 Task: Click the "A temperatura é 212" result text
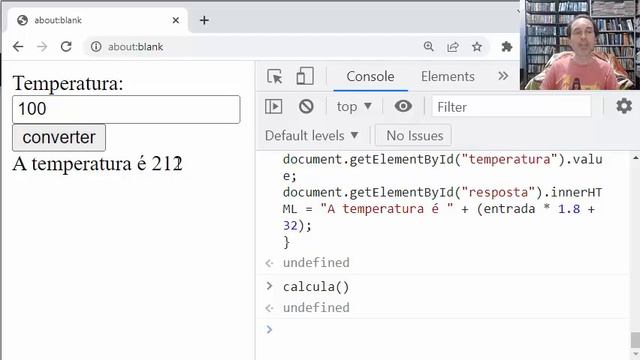point(97,164)
